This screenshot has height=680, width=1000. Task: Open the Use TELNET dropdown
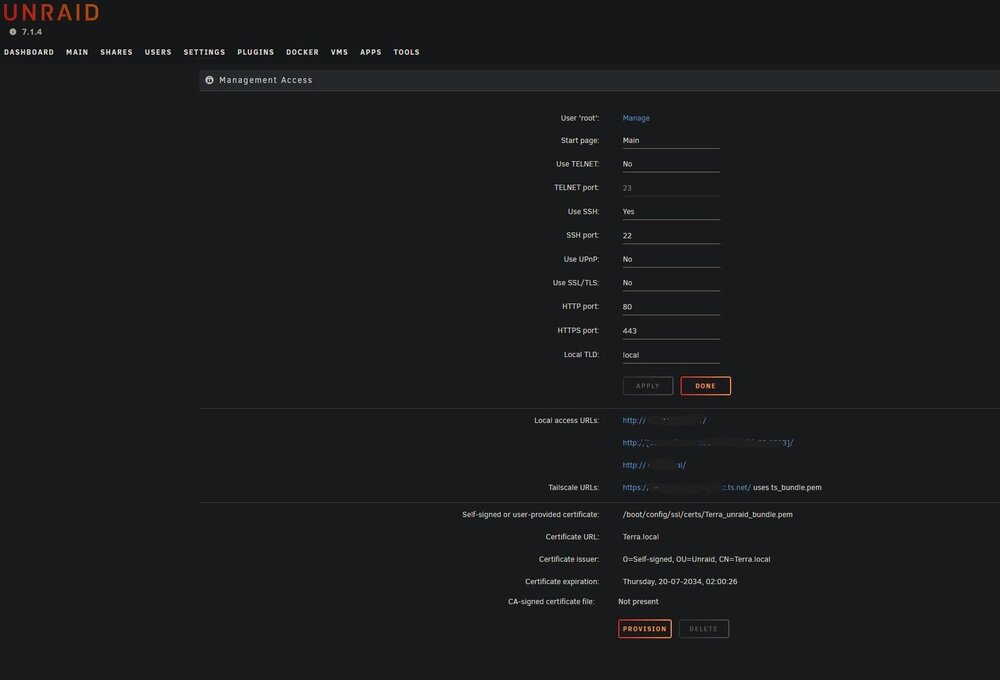[671, 165]
